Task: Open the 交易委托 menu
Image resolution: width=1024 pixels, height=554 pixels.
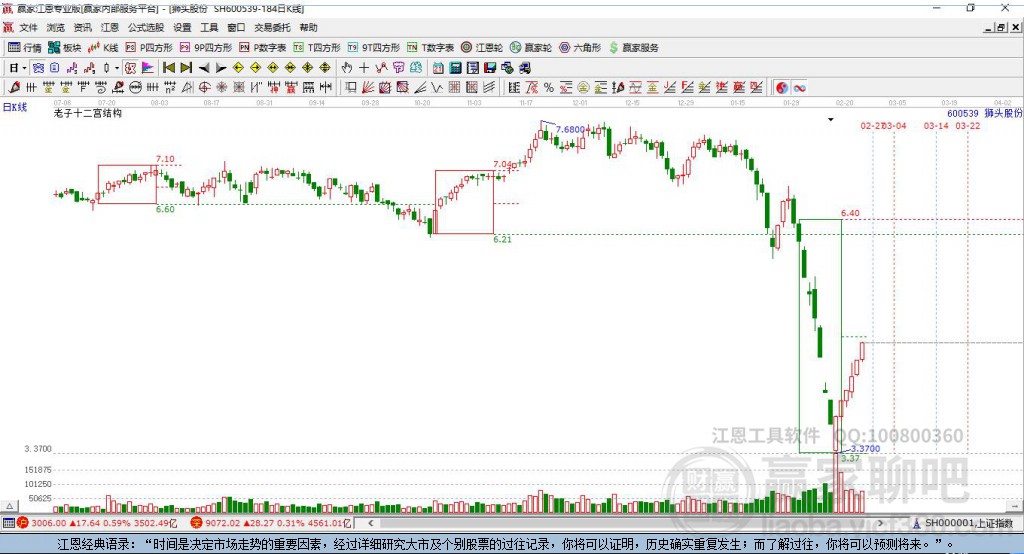Action: pyautogui.click(x=272, y=27)
